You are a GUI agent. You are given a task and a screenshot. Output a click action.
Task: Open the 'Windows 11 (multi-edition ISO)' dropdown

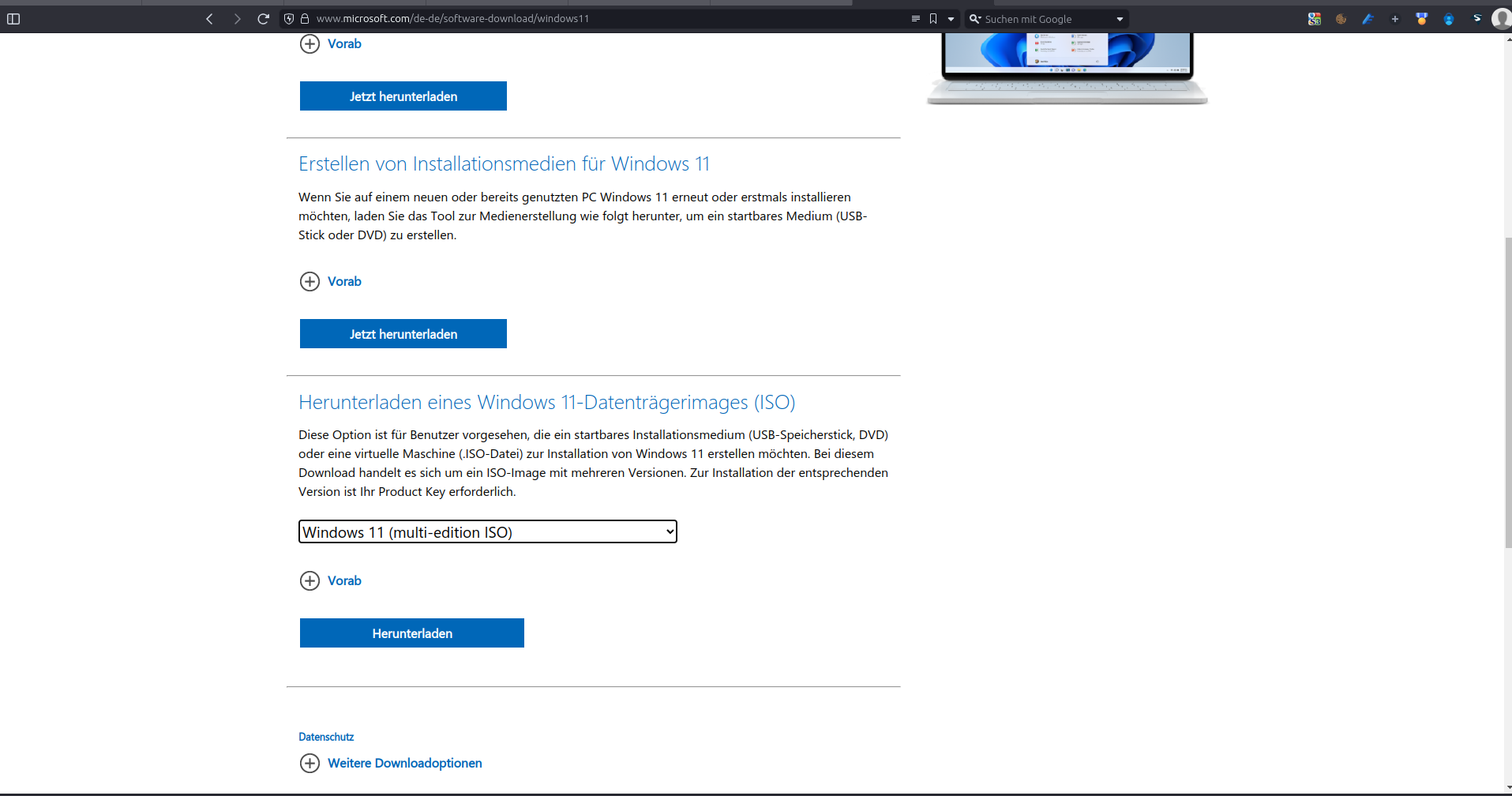point(488,531)
